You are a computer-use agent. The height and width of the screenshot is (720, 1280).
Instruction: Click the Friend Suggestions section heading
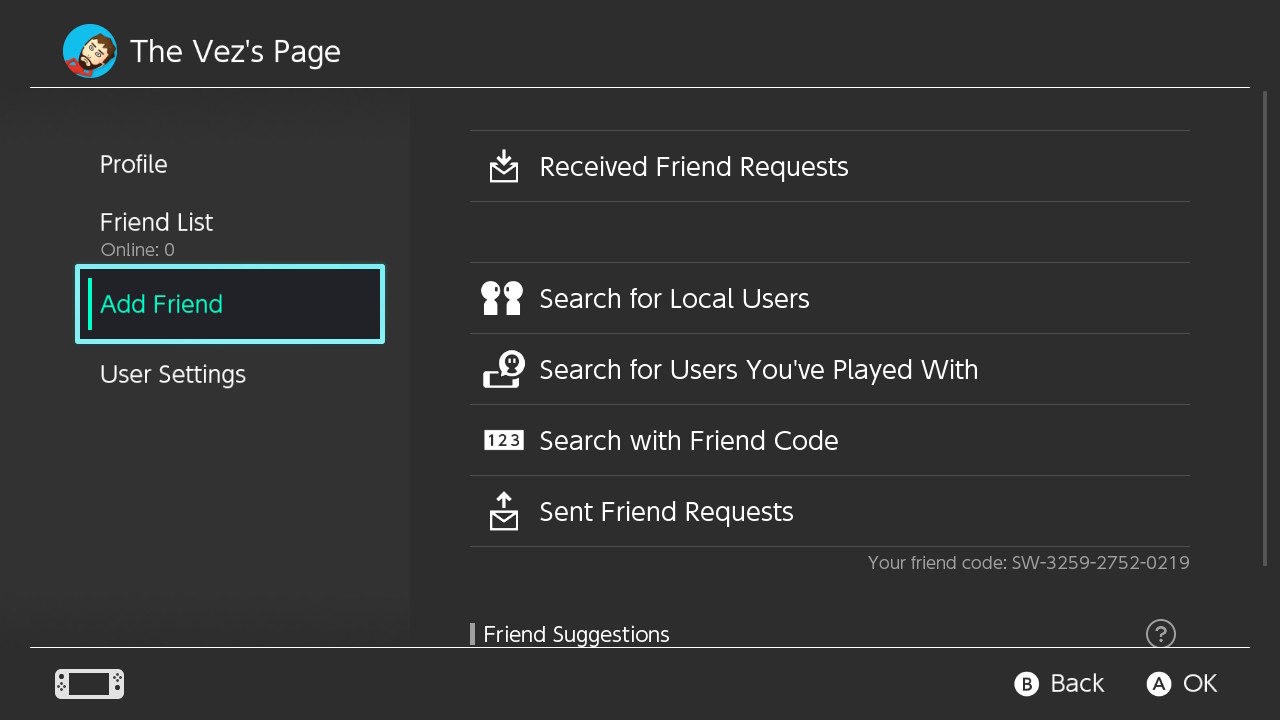tap(576, 634)
